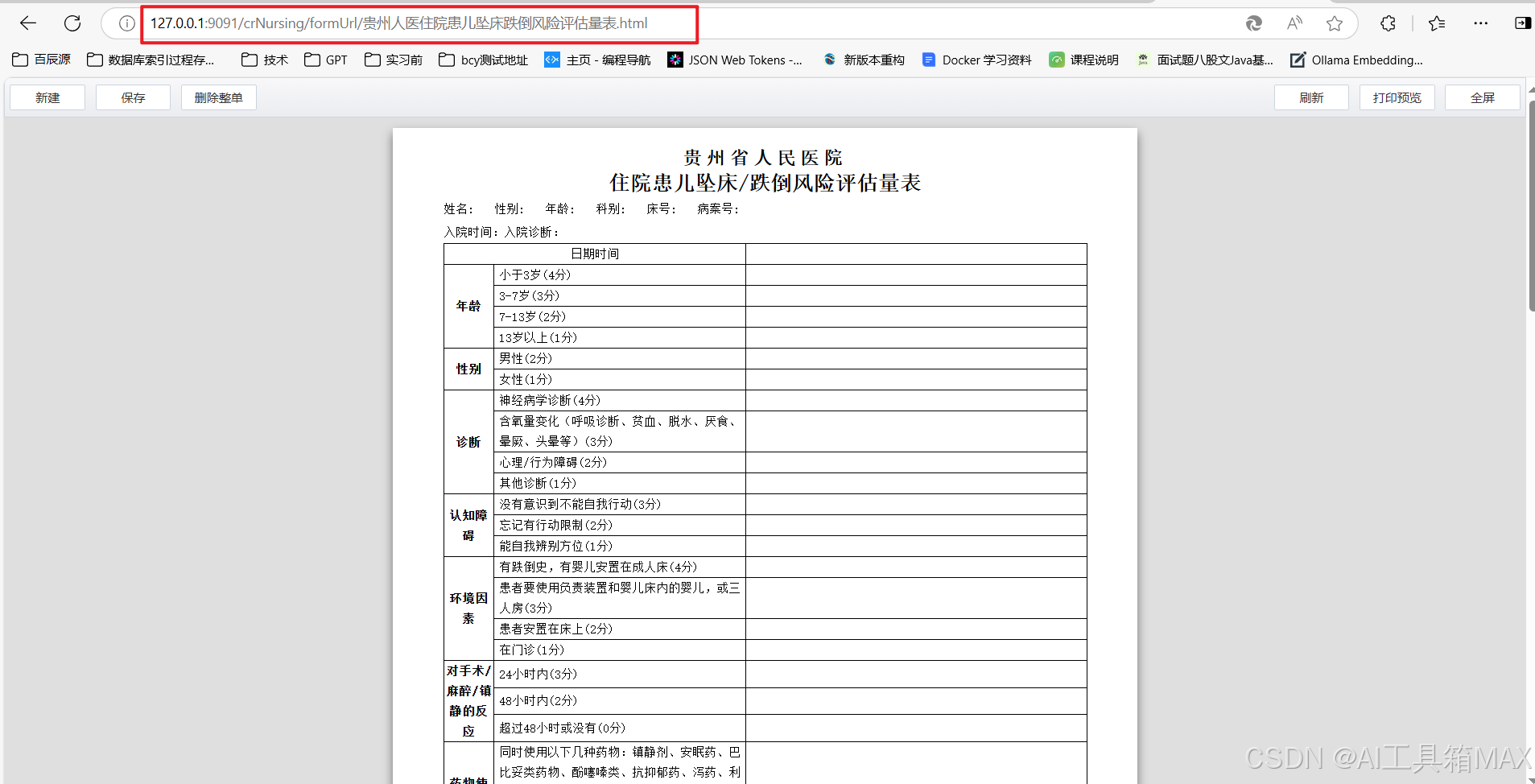
Task: Open the GPT bookmark folder
Action: 326,60
